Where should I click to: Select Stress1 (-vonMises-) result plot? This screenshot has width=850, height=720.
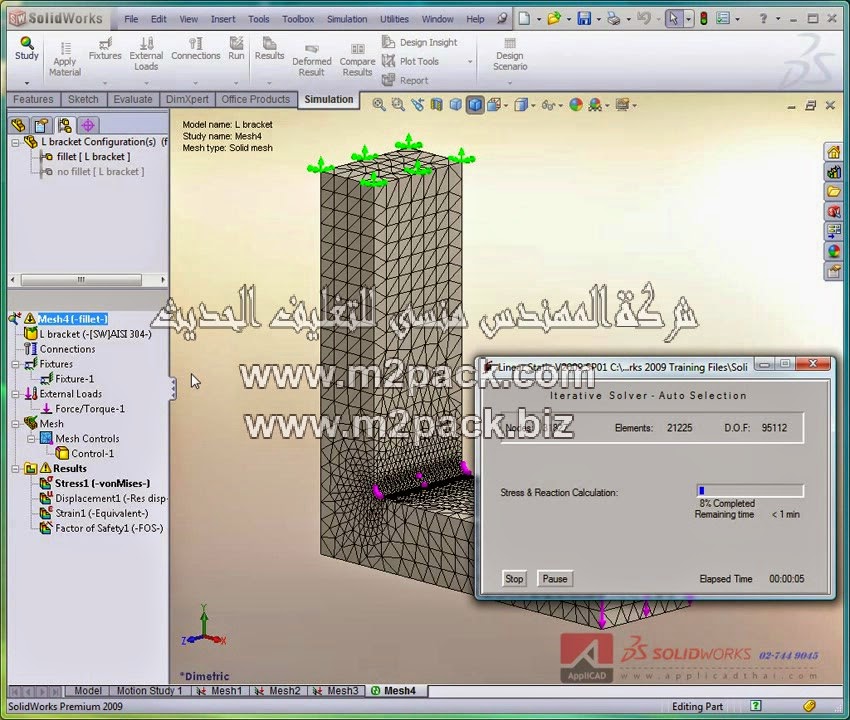pos(102,483)
